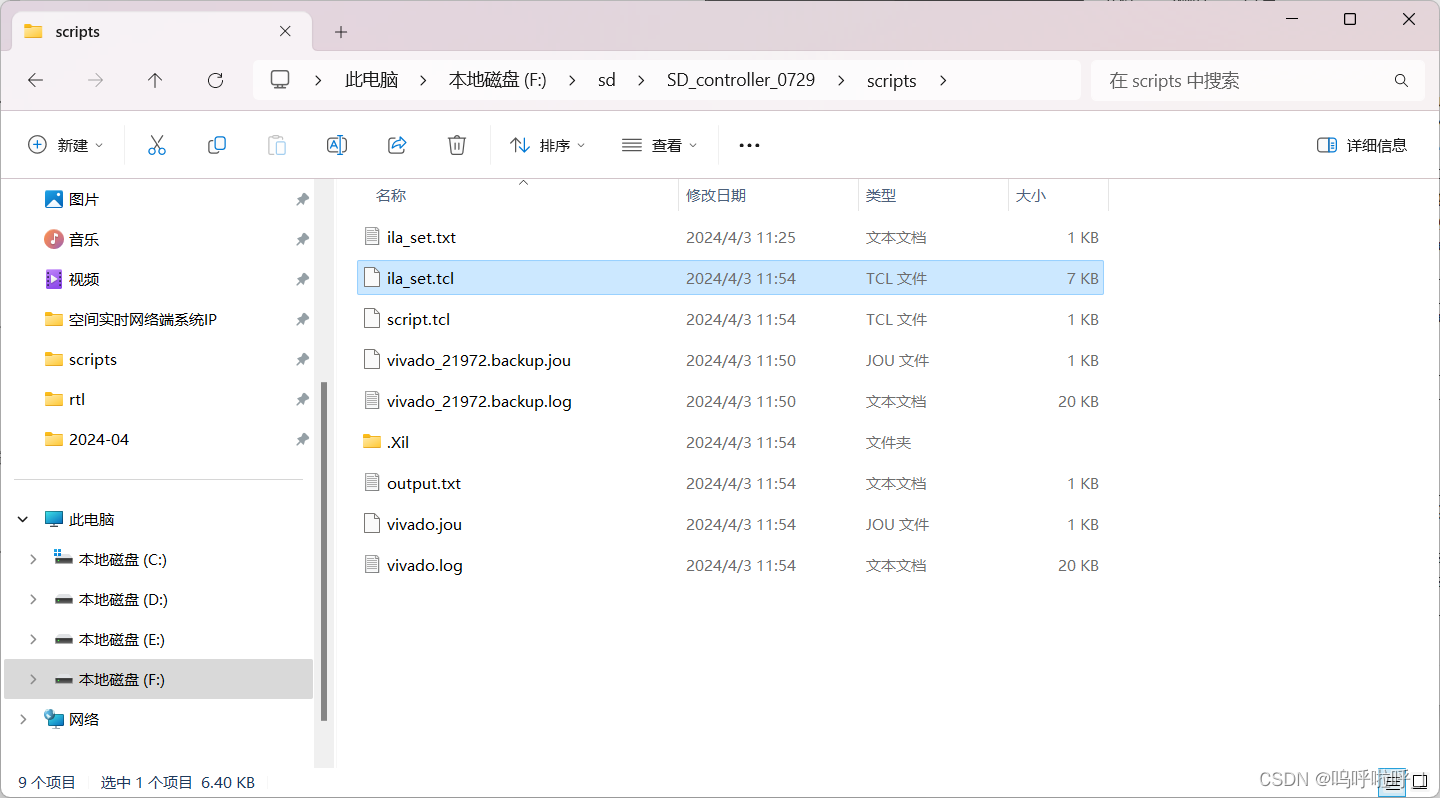Click the .Xil folder icon

click(372, 442)
